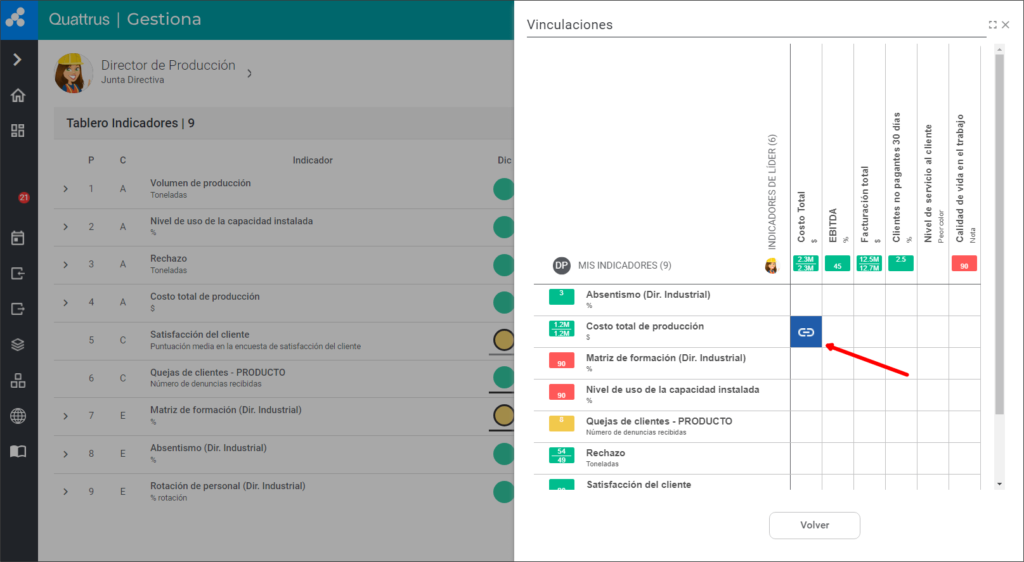Click red 90 badge for Nivel de uso
The height and width of the screenshot is (562, 1024).
[562, 392]
